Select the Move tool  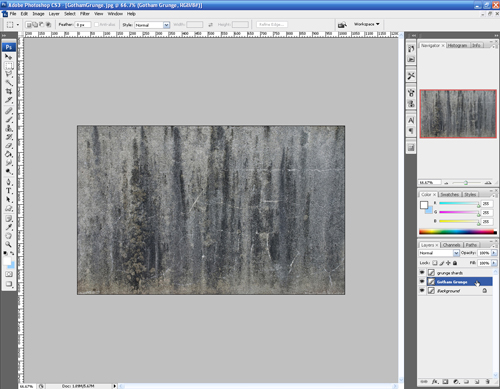point(9,57)
